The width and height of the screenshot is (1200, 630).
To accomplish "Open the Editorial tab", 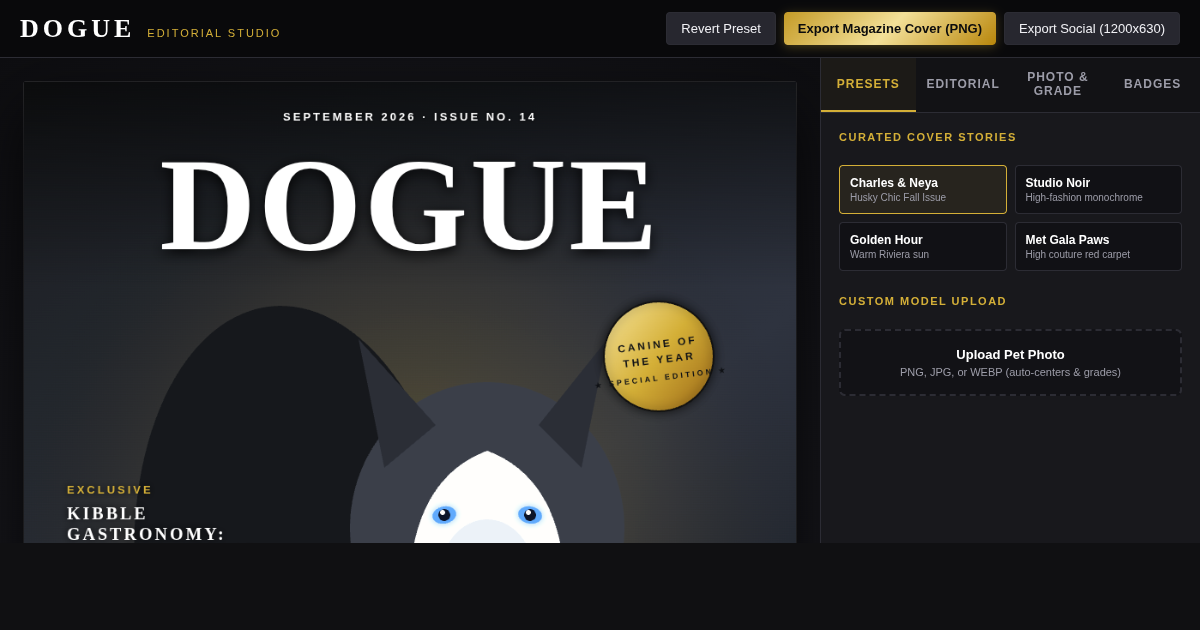I will tap(963, 84).
